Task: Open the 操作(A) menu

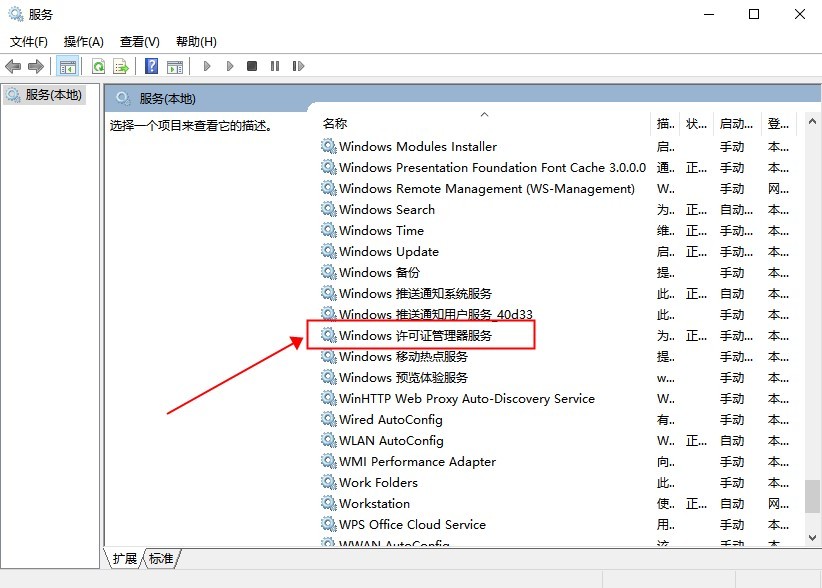Action: pos(83,41)
